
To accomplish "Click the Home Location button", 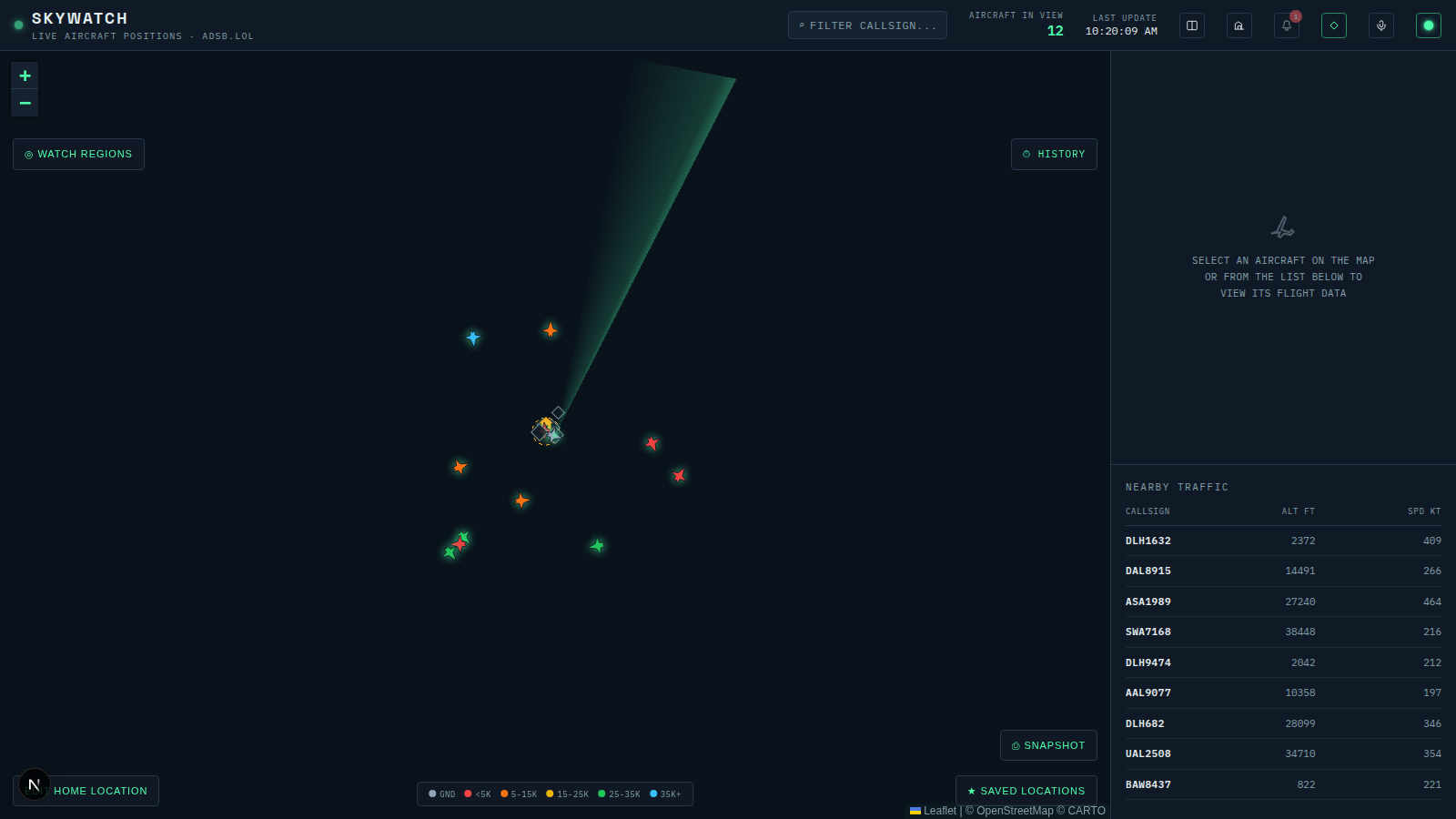I will [x=86, y=791].
